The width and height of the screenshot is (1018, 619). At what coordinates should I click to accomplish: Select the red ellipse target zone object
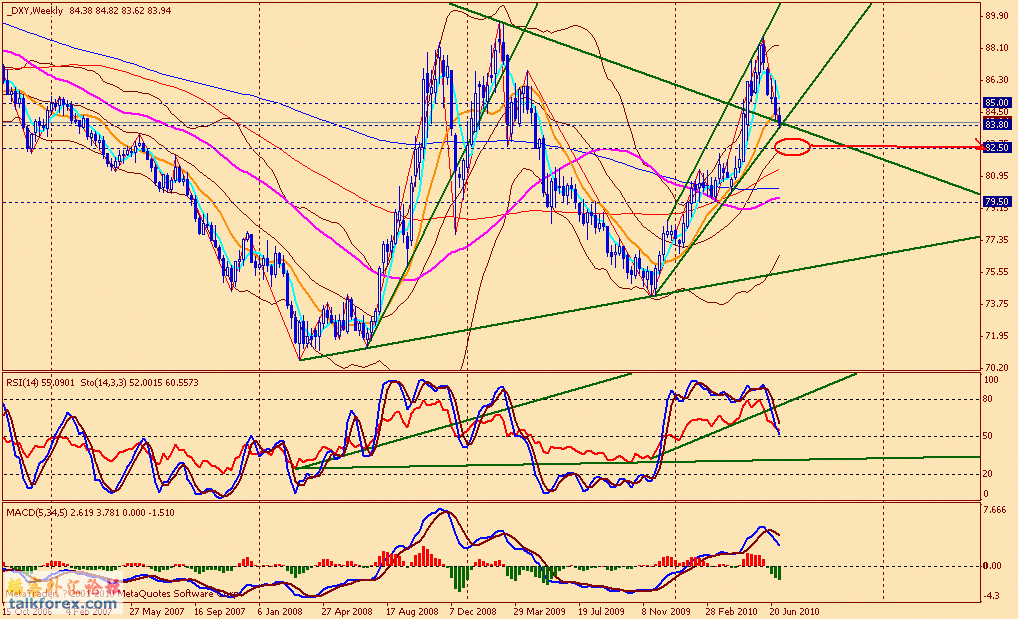793,147
